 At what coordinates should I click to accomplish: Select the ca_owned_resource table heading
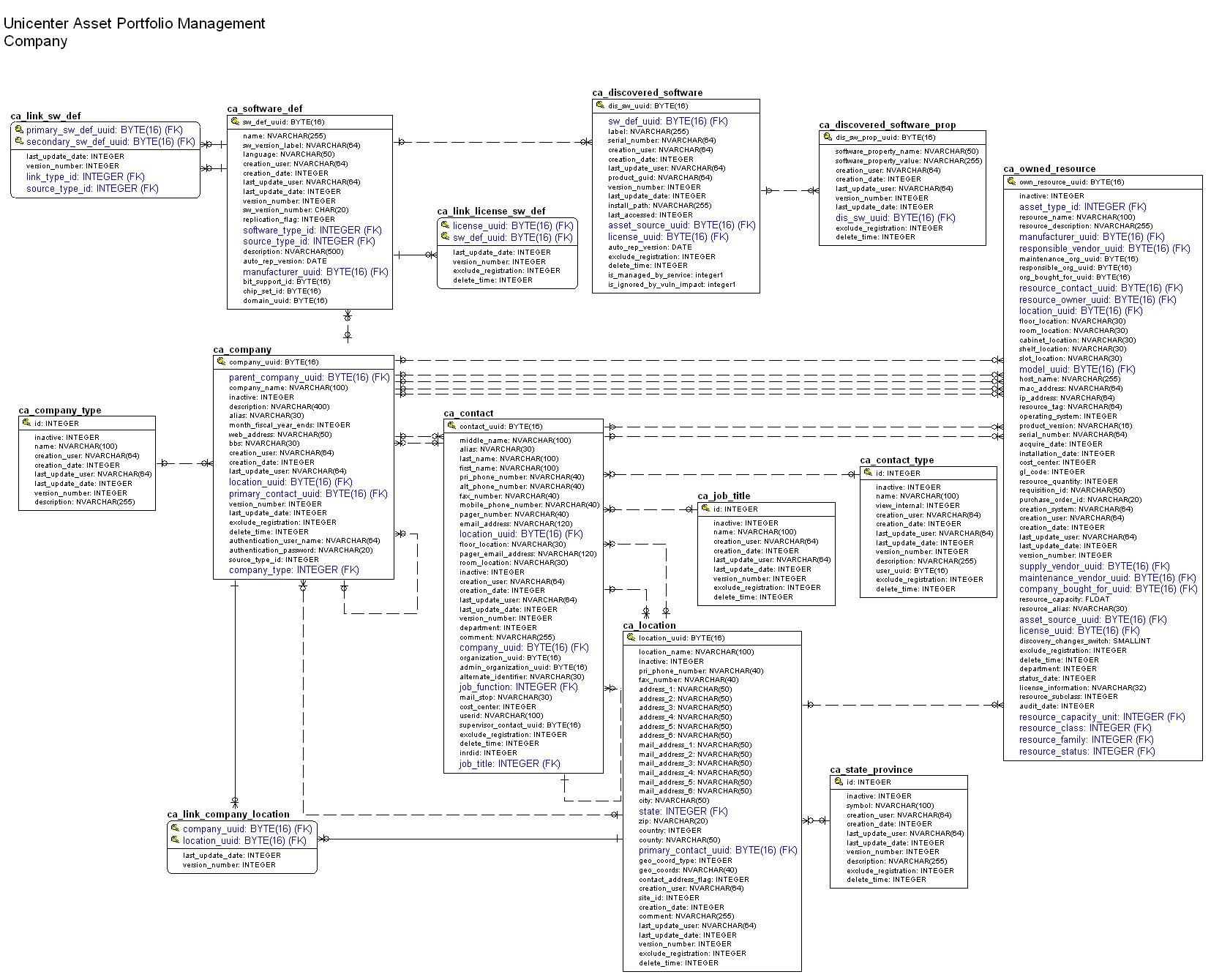tap(1049, 169)
